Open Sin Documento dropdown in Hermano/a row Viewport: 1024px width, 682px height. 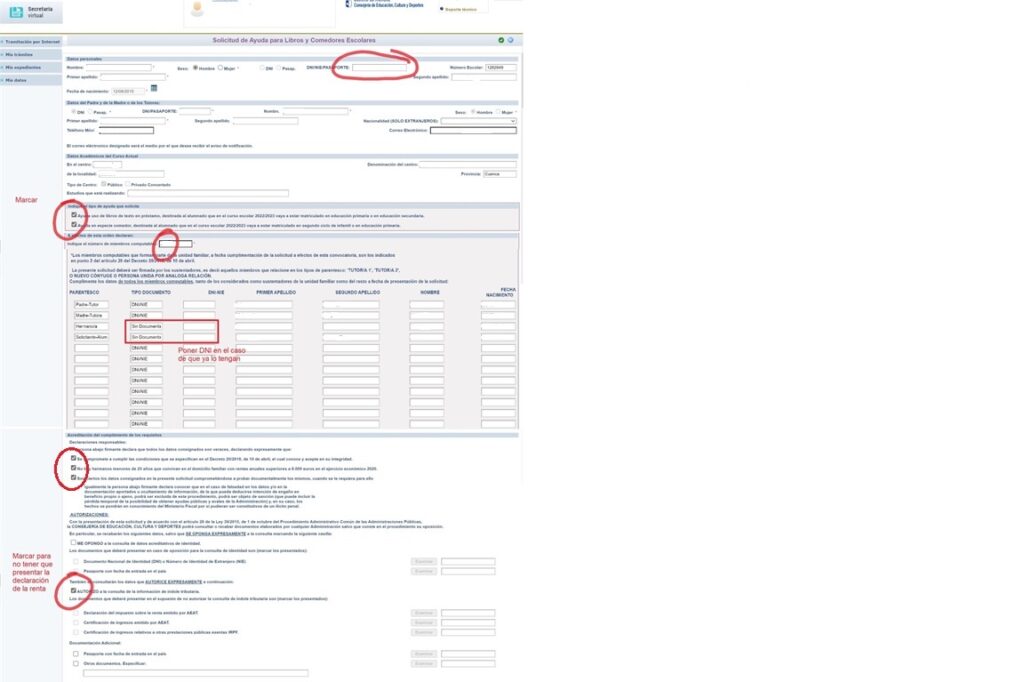click(x=146, y=326)
